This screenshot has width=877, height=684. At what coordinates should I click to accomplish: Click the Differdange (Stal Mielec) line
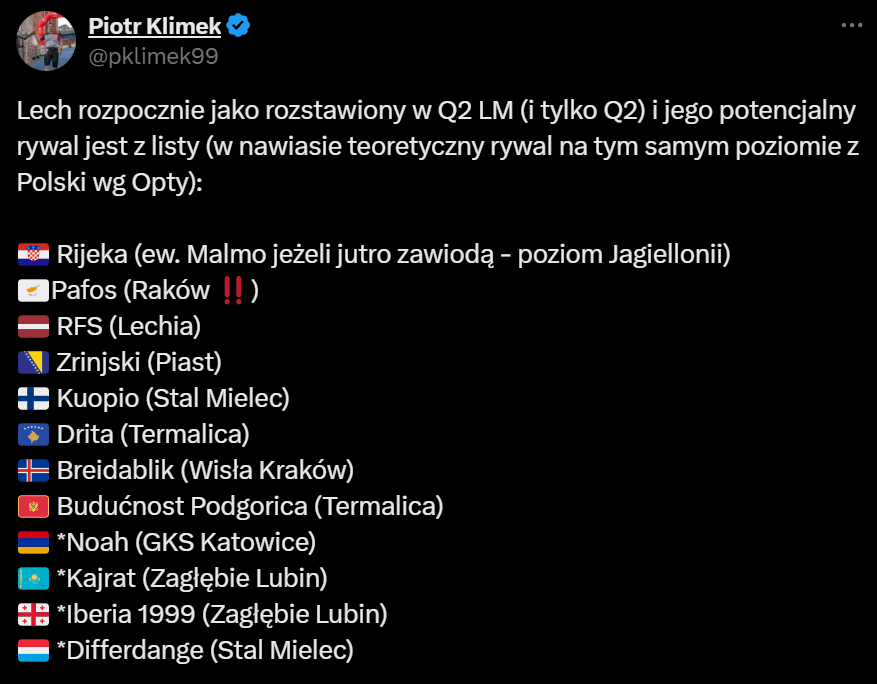coord(205,651)
